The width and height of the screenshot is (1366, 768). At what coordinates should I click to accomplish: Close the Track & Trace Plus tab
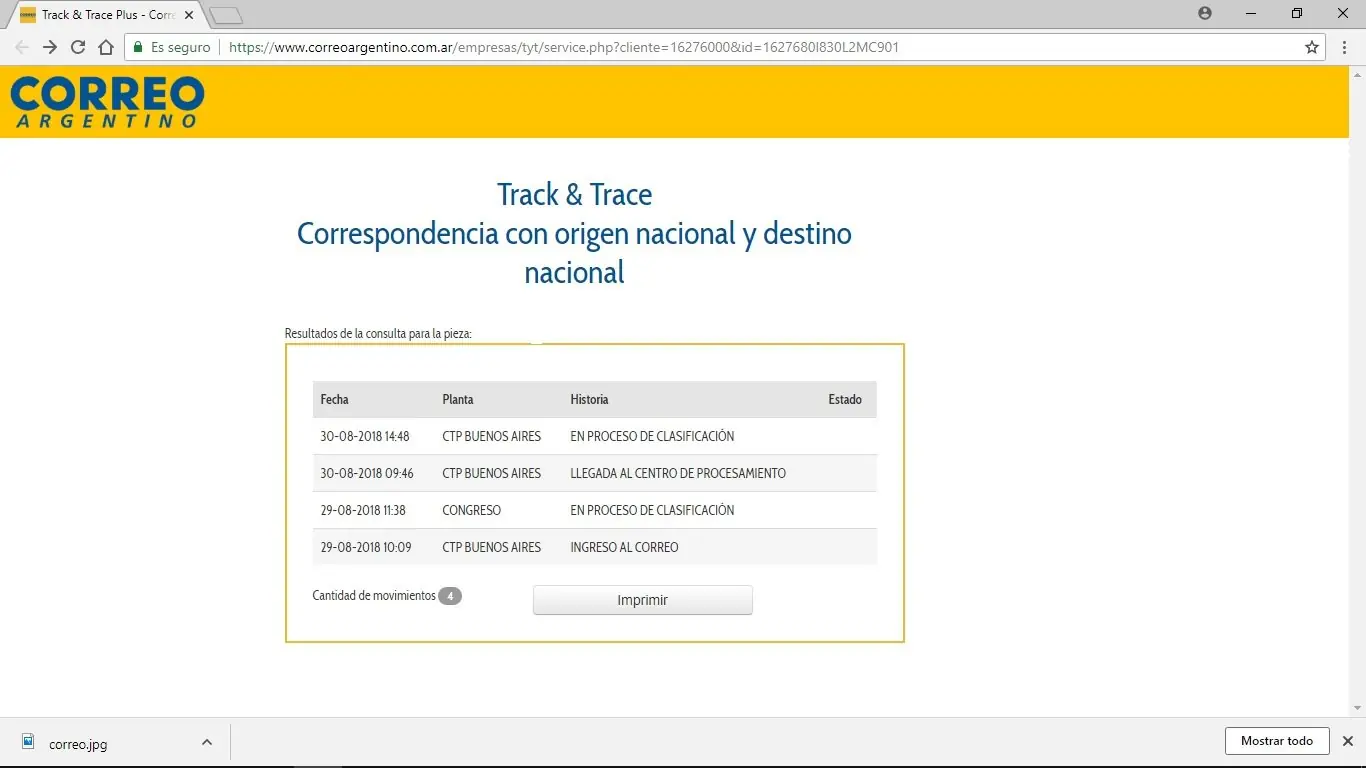point(189,15)
